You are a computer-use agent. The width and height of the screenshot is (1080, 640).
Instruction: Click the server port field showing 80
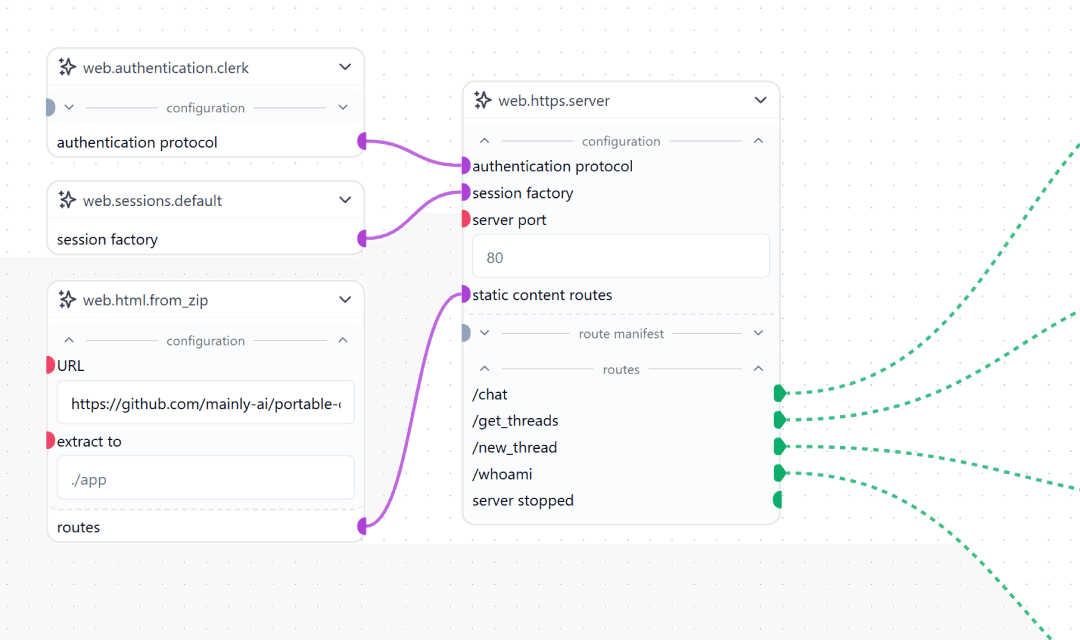click(x=620, y=257)
